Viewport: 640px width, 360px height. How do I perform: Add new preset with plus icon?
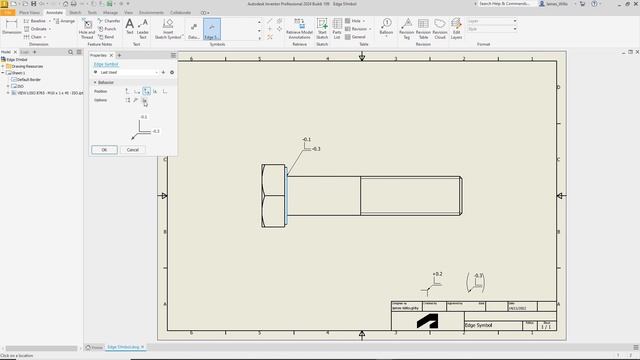pos(163,72)
